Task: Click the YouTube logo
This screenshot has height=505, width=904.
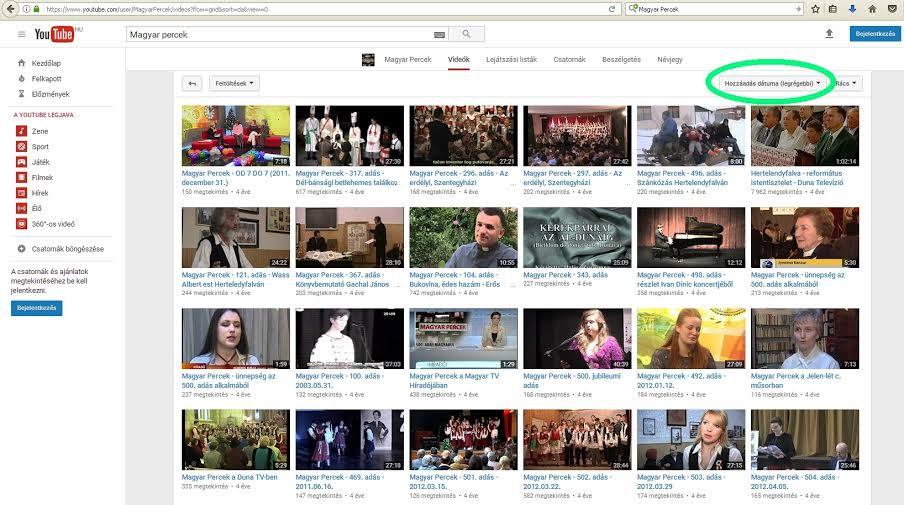Action: pos(56,34)
